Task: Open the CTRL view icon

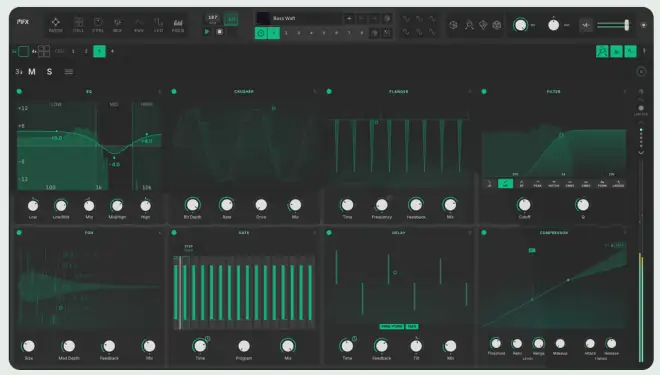Action: (98, 24)
